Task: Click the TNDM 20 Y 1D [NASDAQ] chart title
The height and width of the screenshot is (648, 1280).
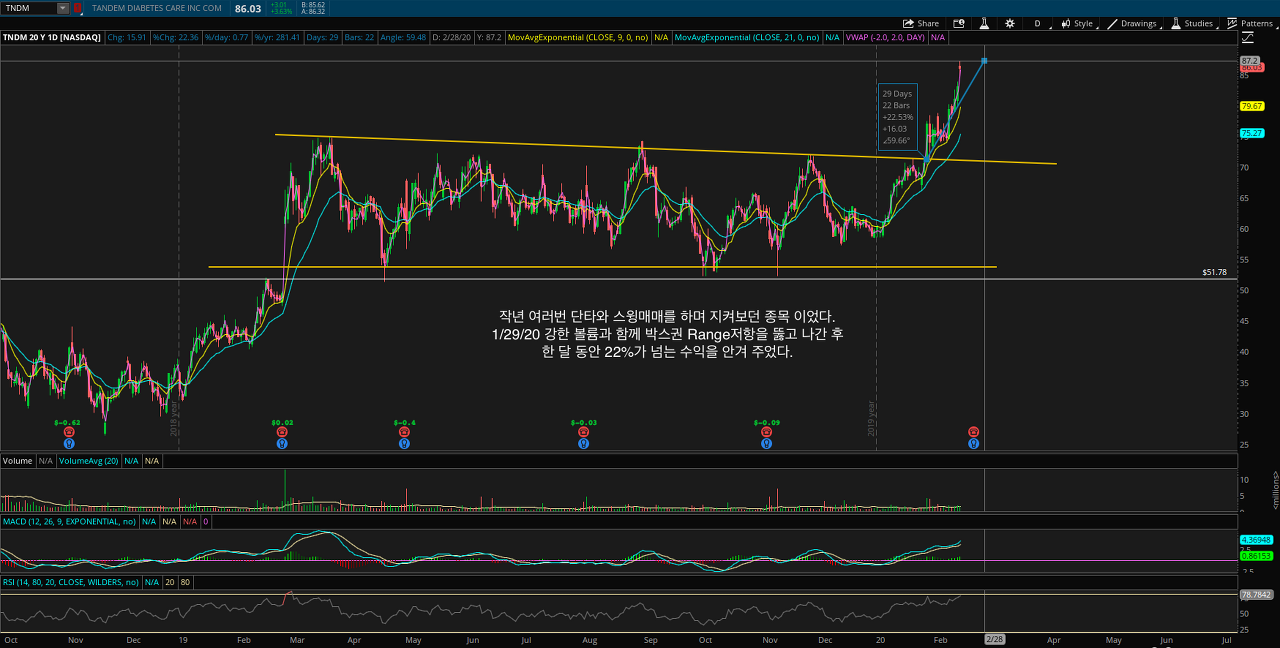Action: point(51,37)
